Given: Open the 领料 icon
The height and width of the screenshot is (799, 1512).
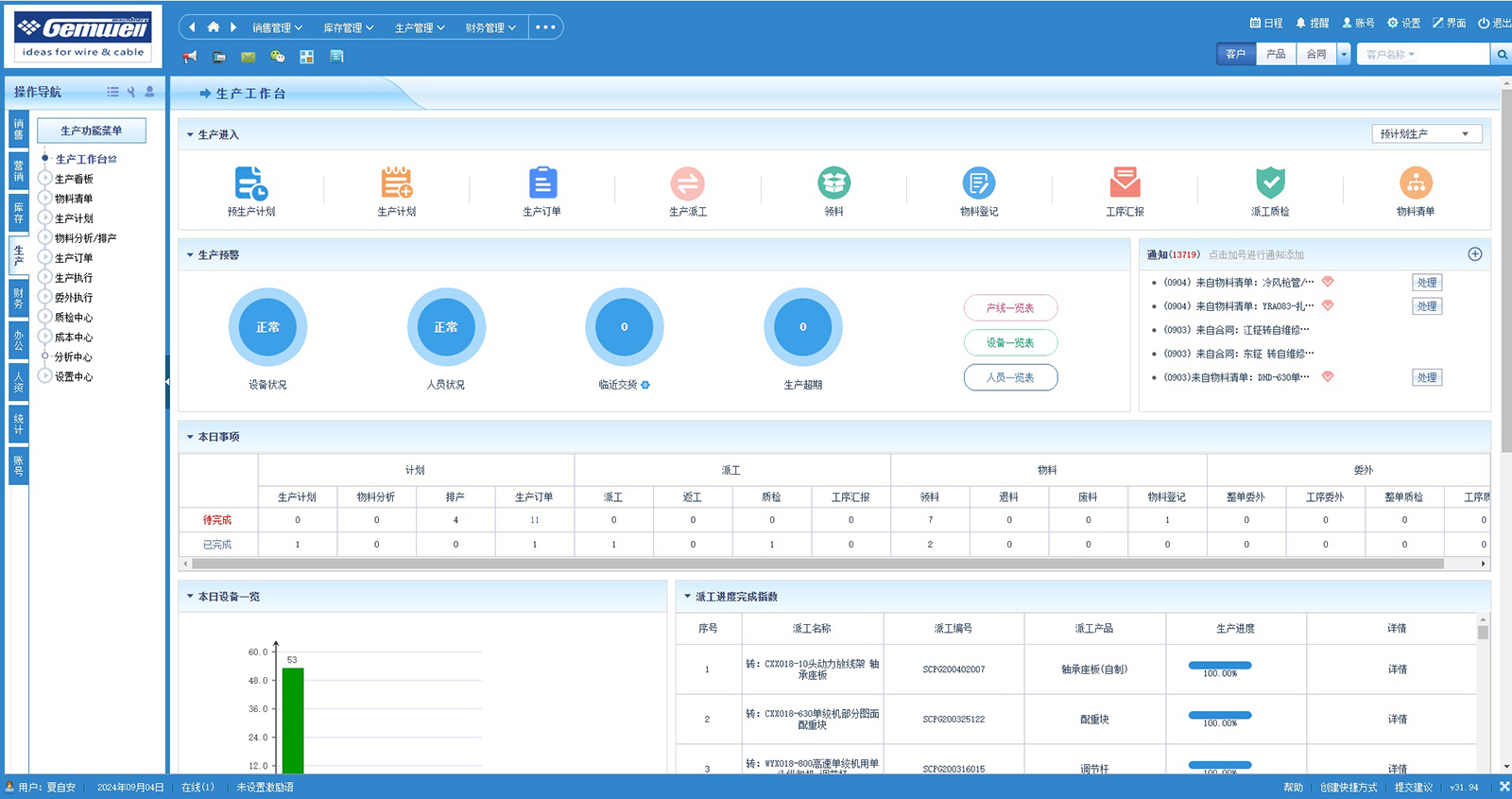Looking at the screenshot, I should click(833, 182).
